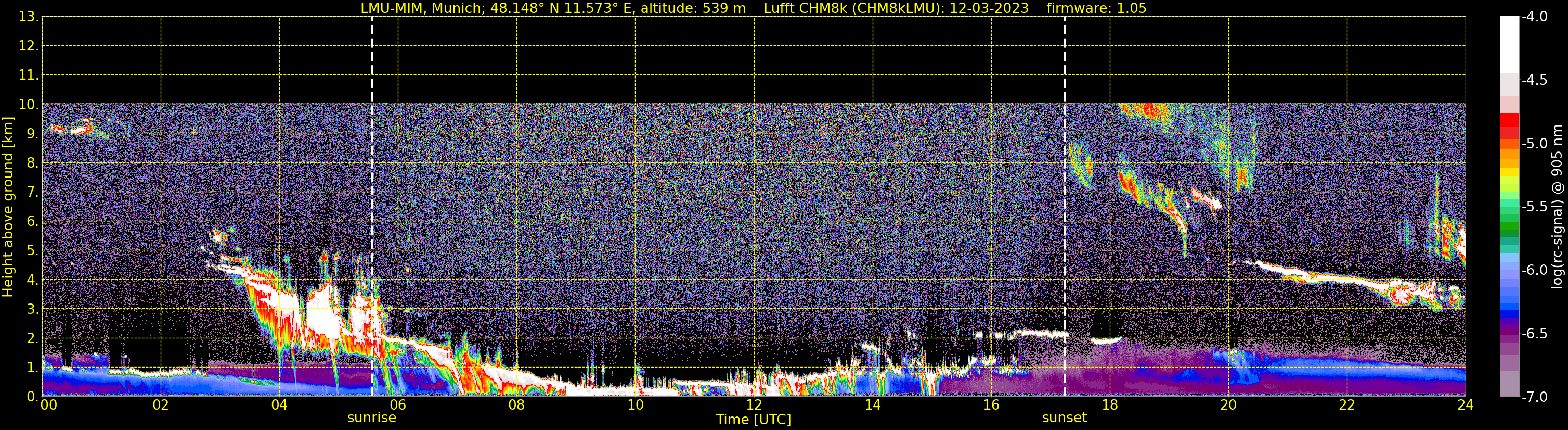Screen dimensions: 1568x430
Task: Click the sunset dashed white vertical marker
Action: coord(1065,207)
